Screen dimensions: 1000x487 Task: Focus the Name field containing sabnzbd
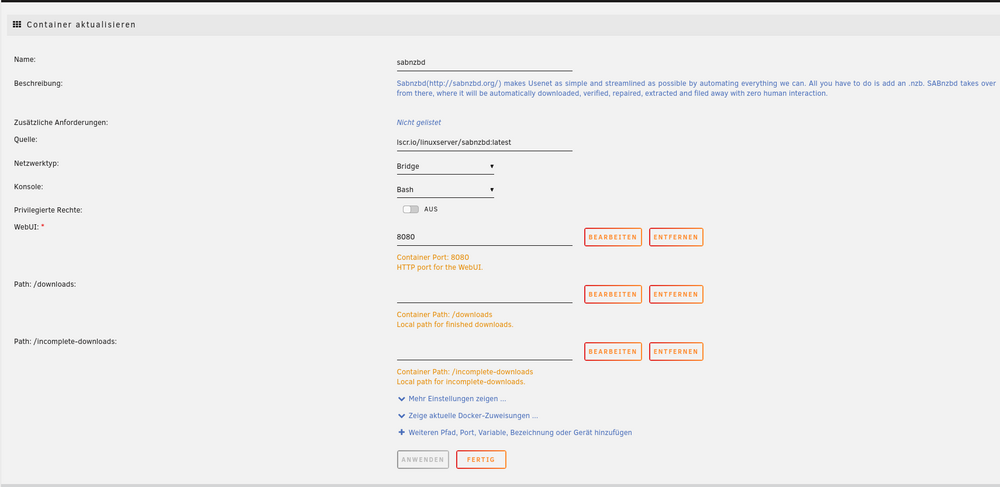click(x=485, y=62)
